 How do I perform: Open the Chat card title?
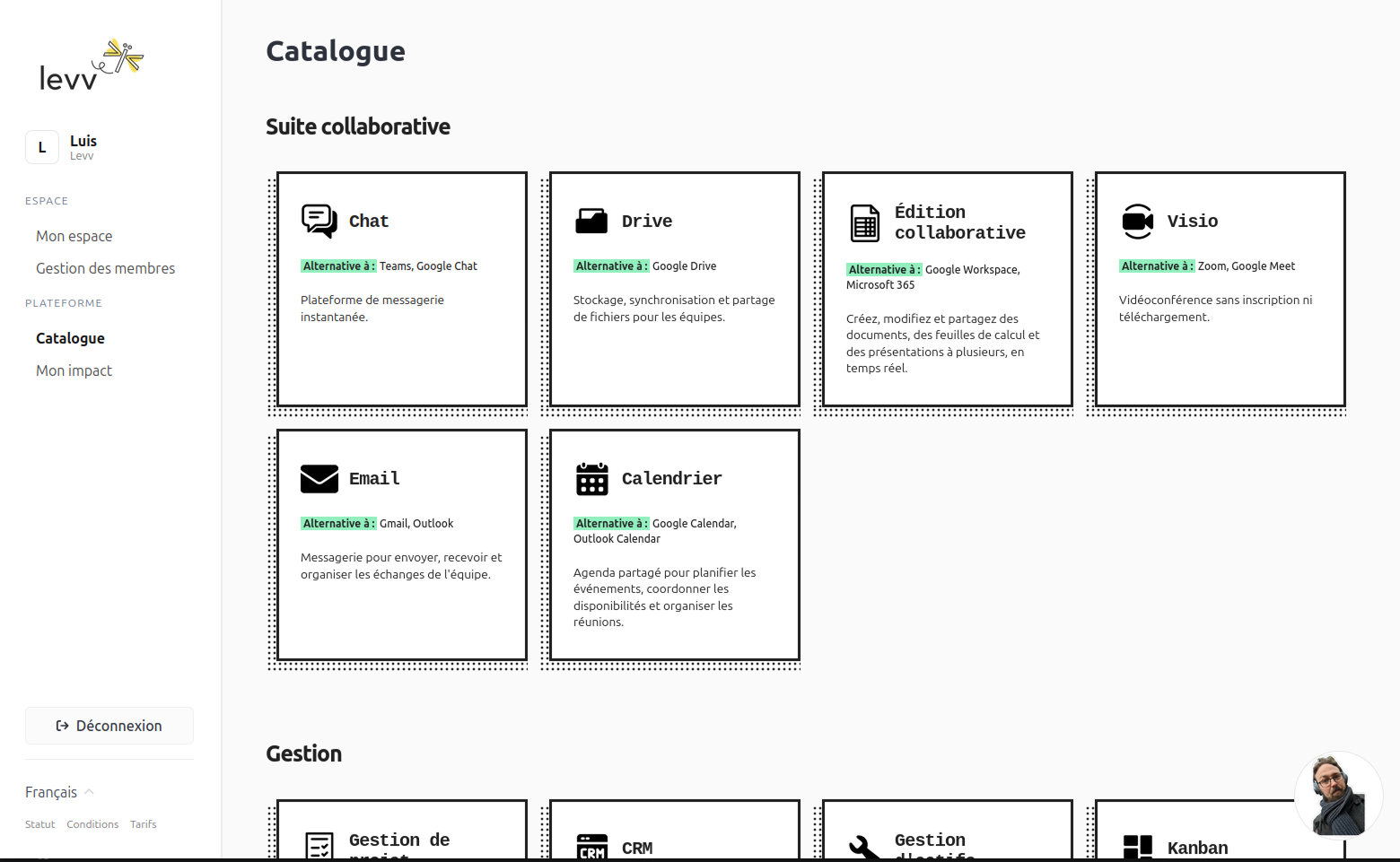tap(369, 221)
